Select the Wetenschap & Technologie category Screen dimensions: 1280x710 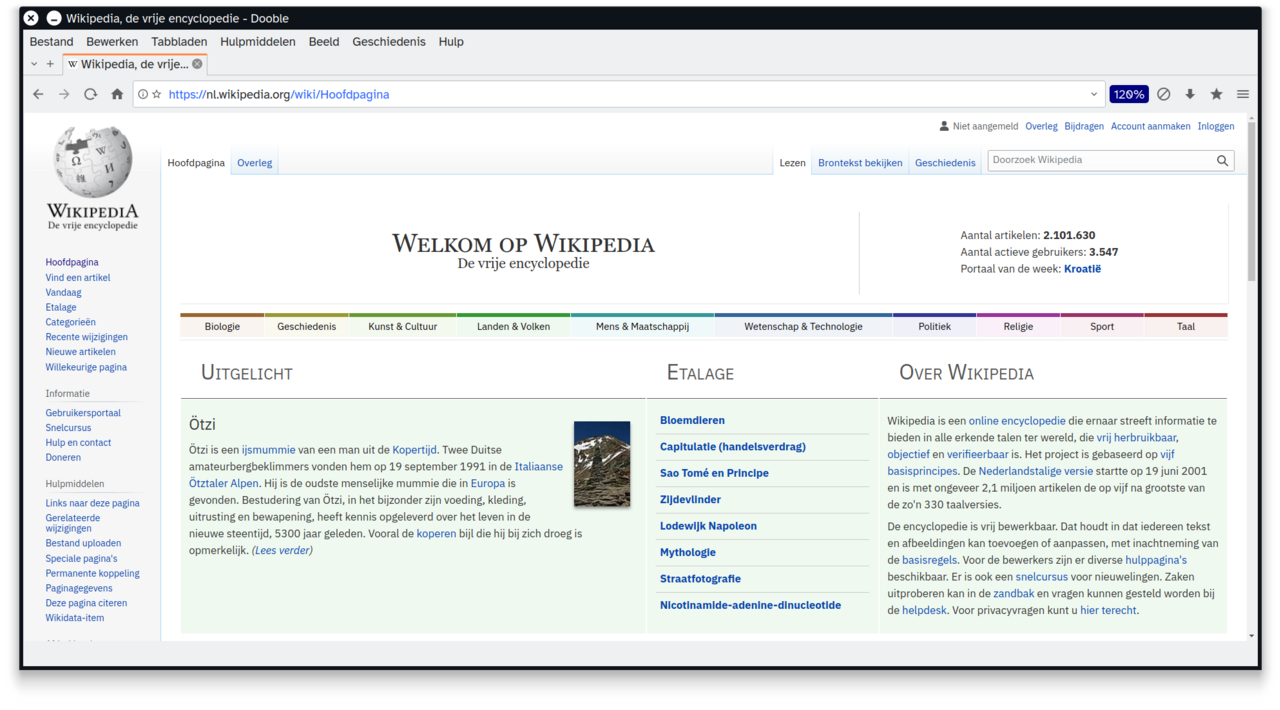click(803, 326)
